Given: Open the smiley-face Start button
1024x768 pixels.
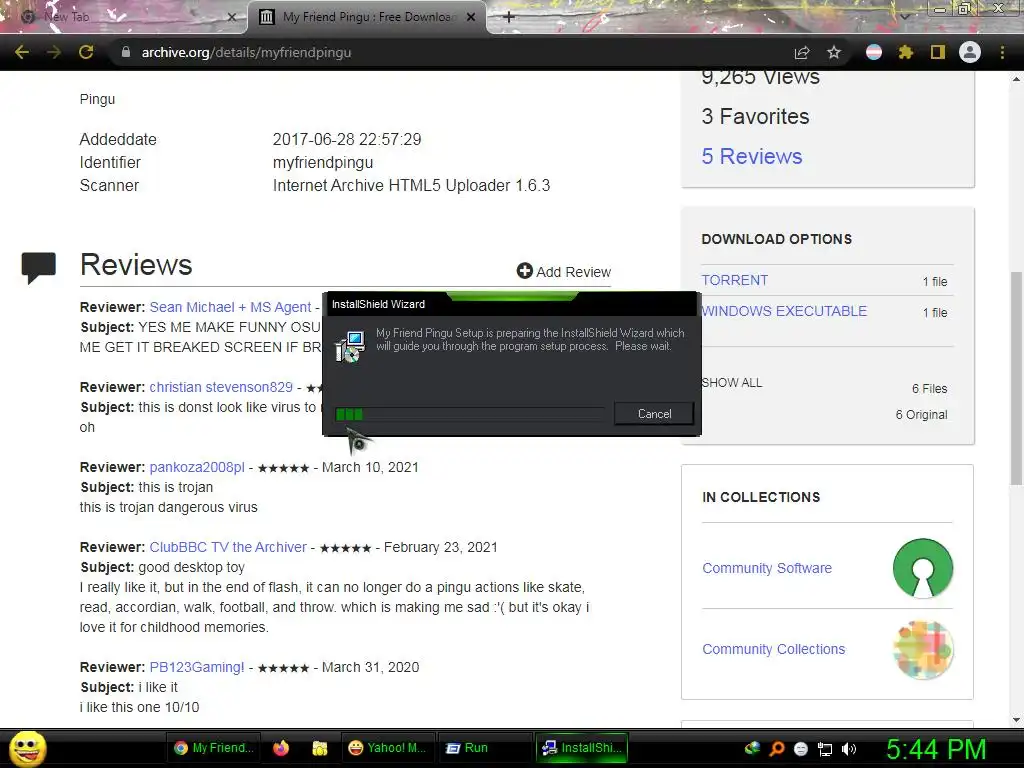Looking at the screenshot, I should pos(27,748).
